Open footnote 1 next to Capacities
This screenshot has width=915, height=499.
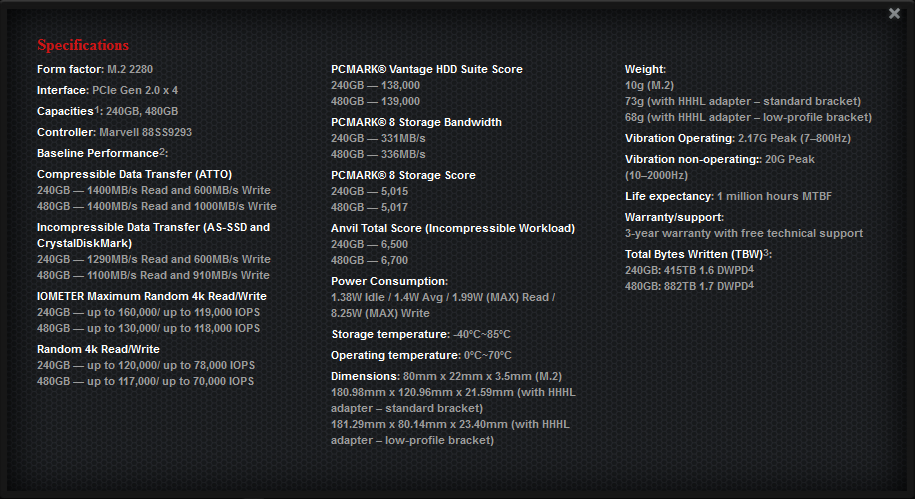coord(97,109)
